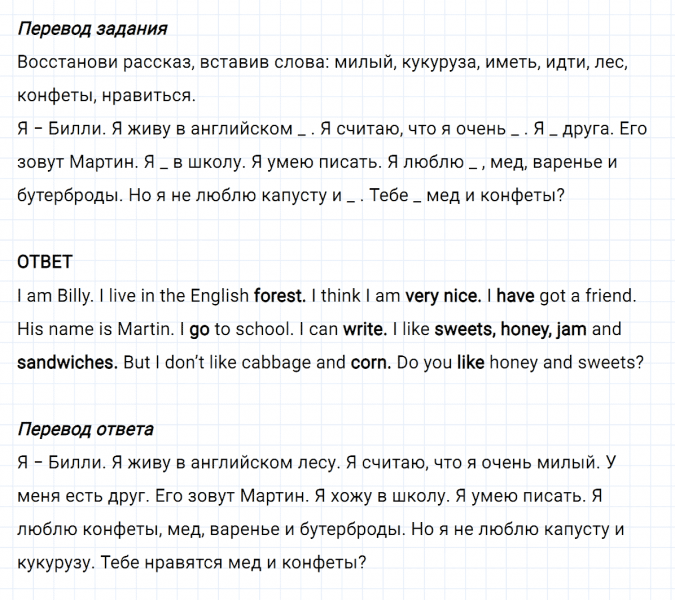
Task: Click the 'ОТВЕТ' heading
Action: point(45,262)
